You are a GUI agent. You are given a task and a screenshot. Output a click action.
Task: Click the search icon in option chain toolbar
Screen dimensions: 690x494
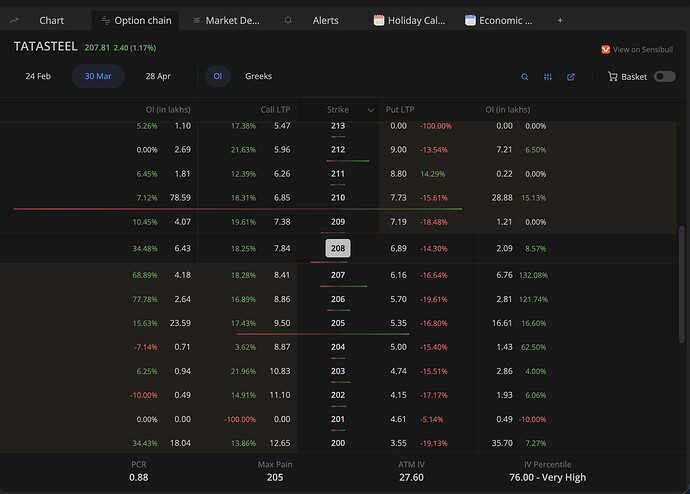pyautogui.click(x=525, y=77)
